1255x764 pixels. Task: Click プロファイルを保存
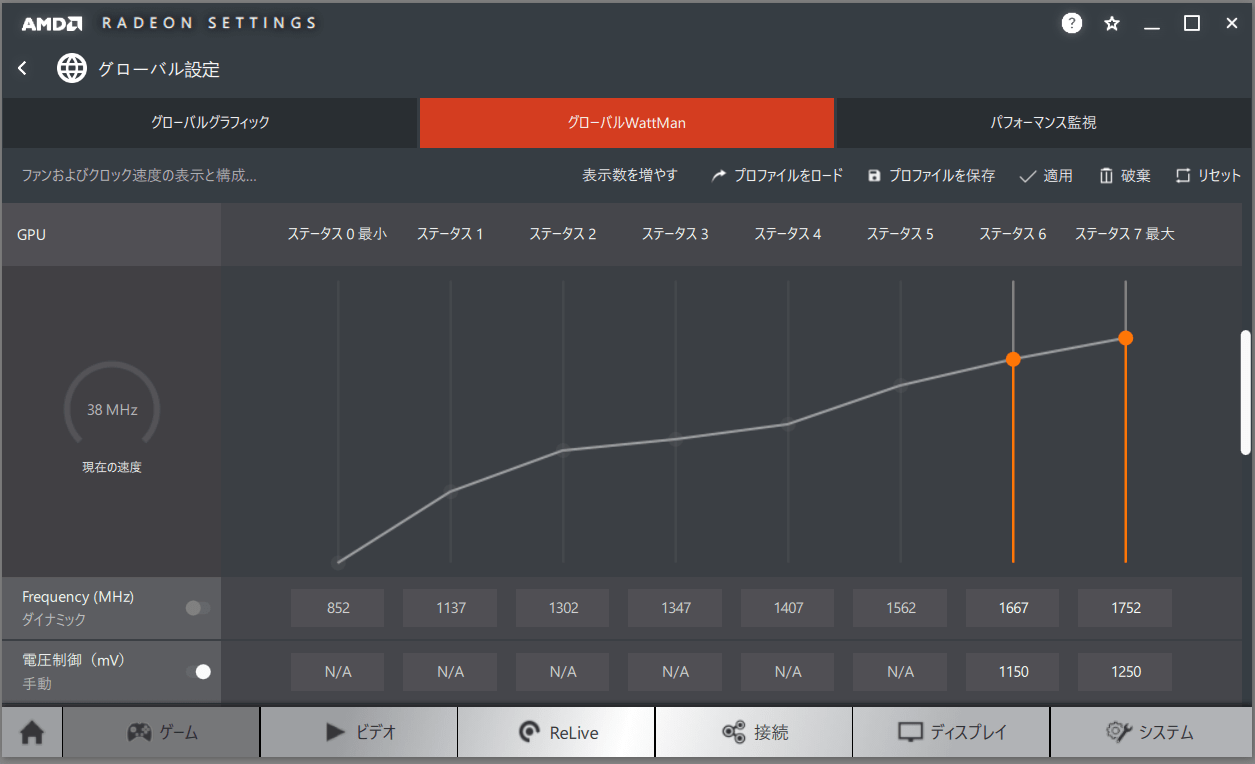[931, 176]
